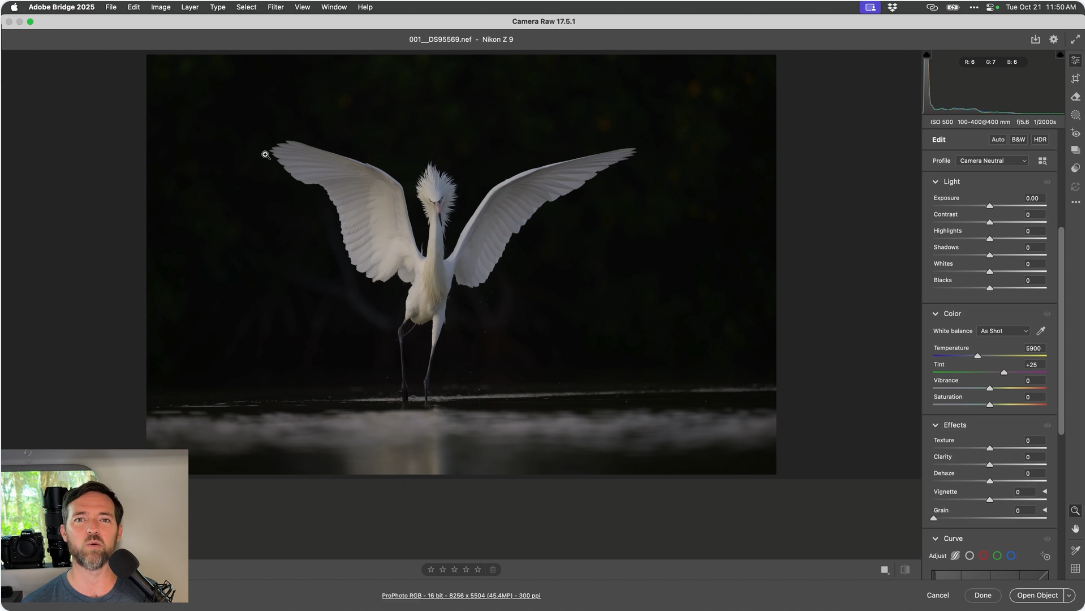
Task: Open the White balance As Shot dropdown
Action: coord(1003,331)
